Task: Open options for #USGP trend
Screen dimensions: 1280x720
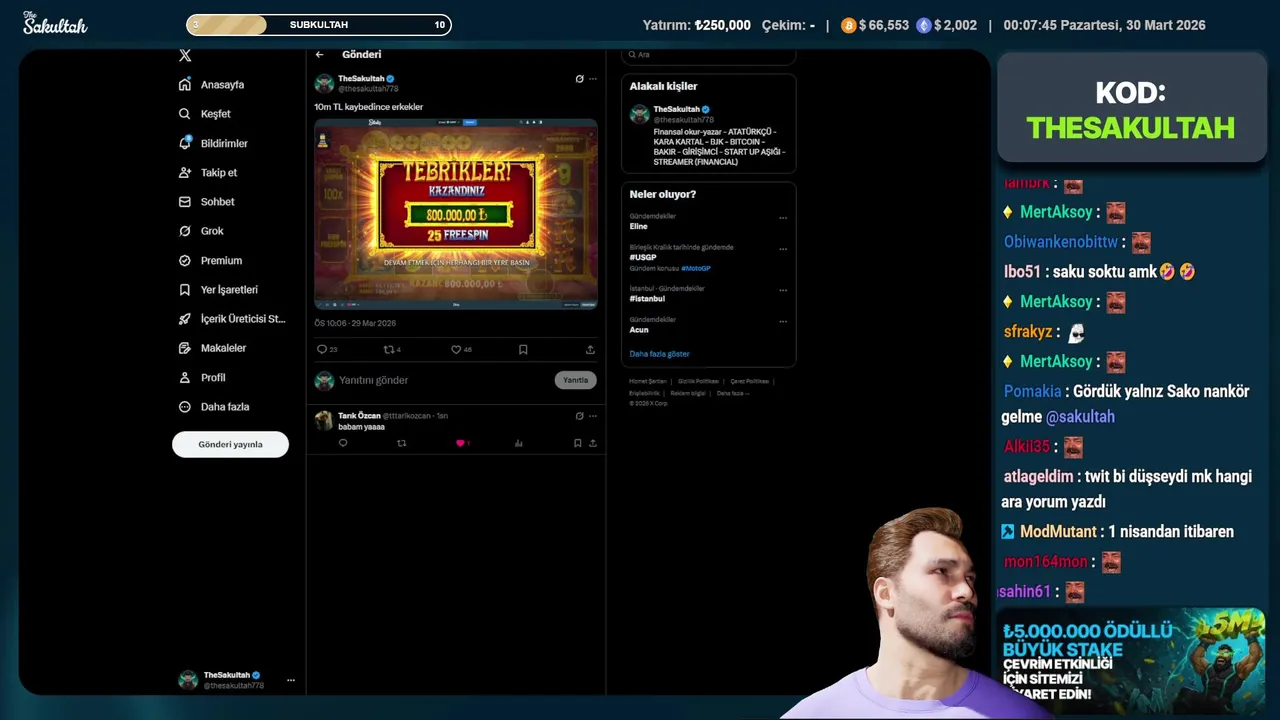Action: point(783,249)
